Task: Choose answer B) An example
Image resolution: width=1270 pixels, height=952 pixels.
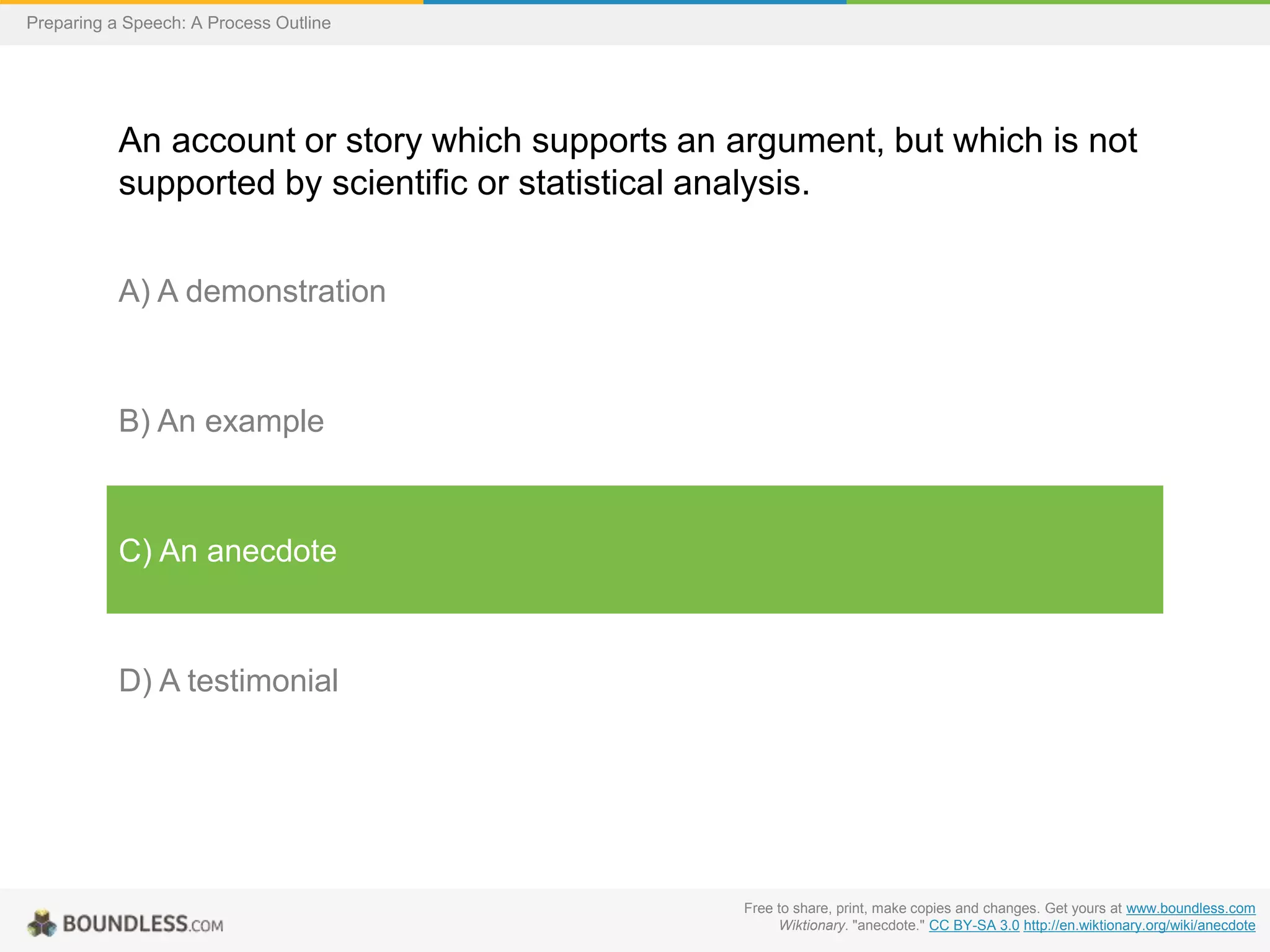Action: click(221, 421)
